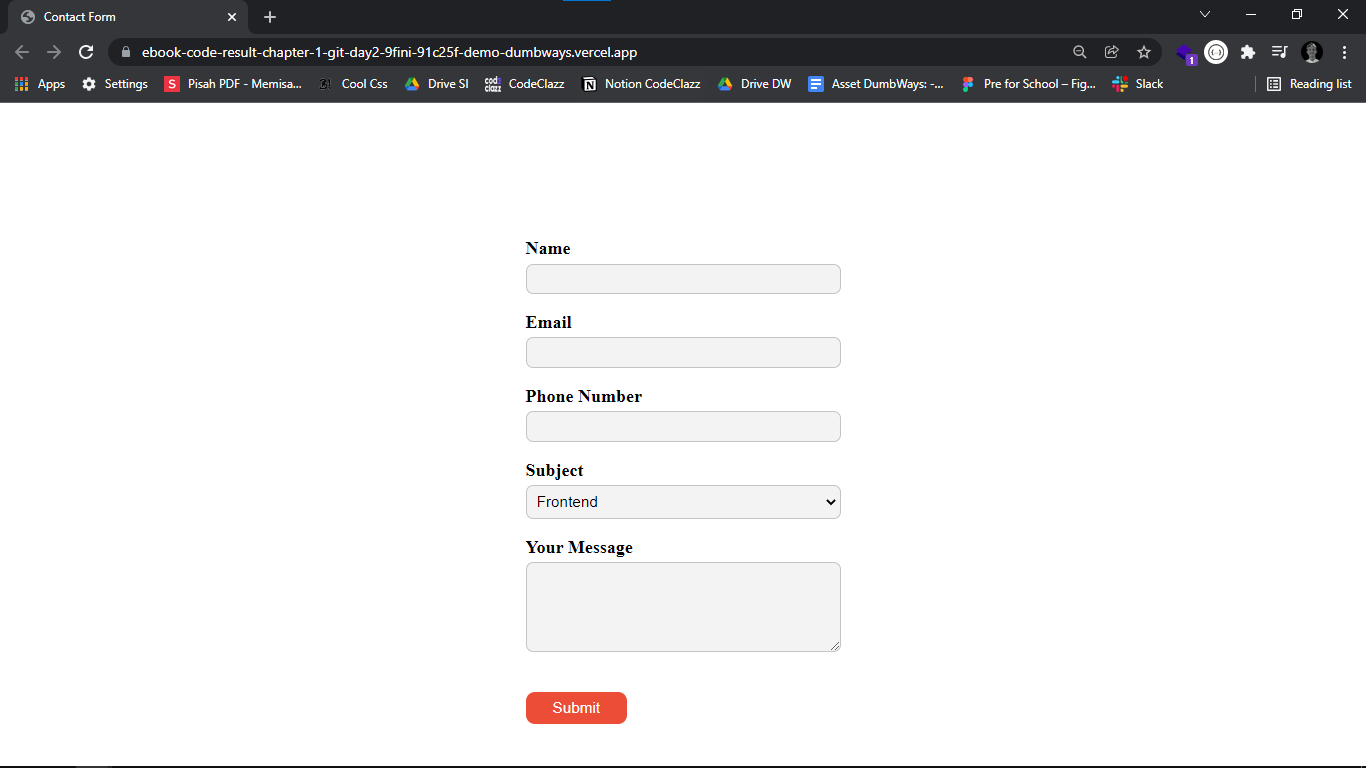Click the padlock site info icon

(125, 52)
